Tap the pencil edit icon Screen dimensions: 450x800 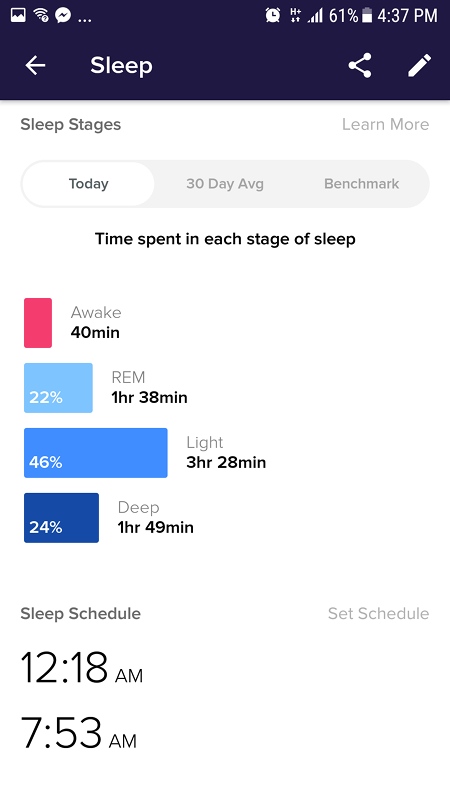(x=419, y=65)
